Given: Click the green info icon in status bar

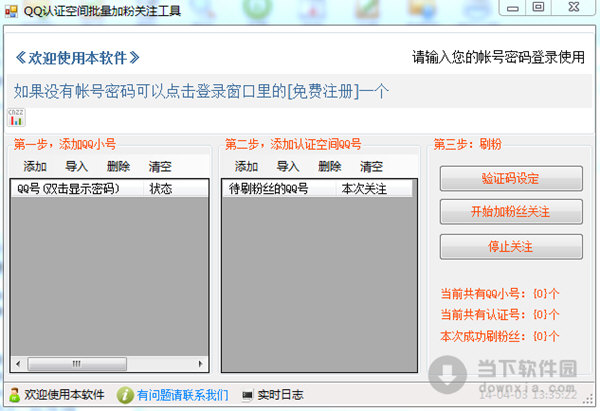Looking at the screenshot, I should point(125,395).
